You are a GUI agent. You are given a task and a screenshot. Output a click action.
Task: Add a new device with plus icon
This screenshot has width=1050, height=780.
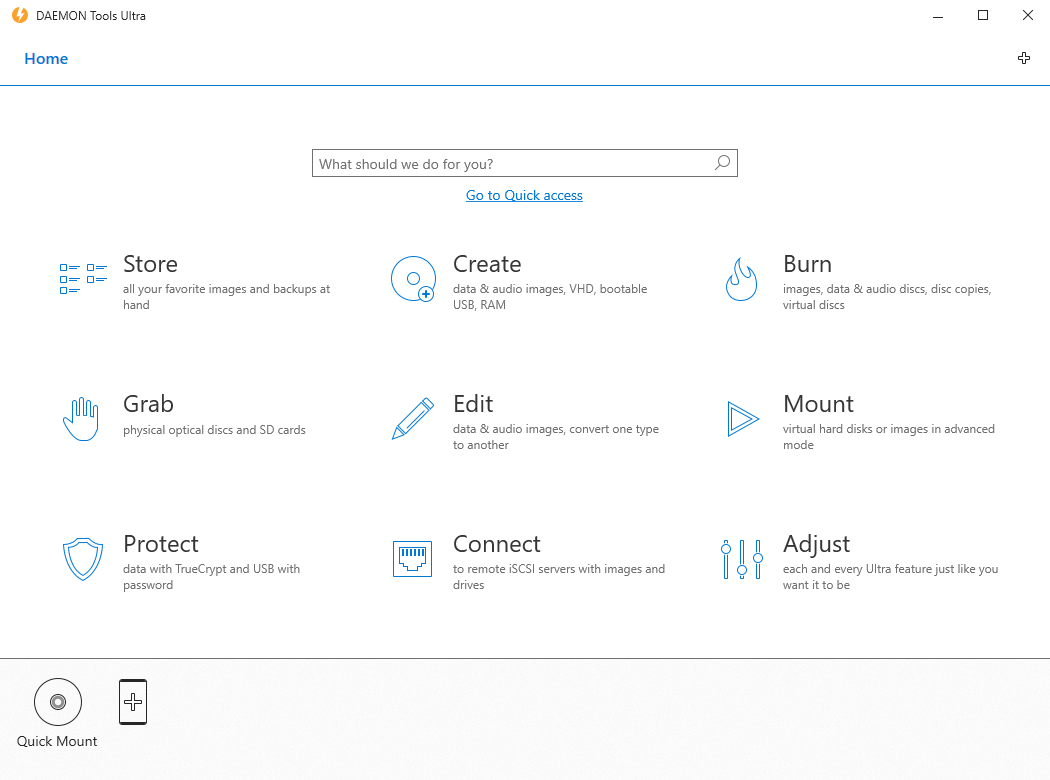coord(133,702)
